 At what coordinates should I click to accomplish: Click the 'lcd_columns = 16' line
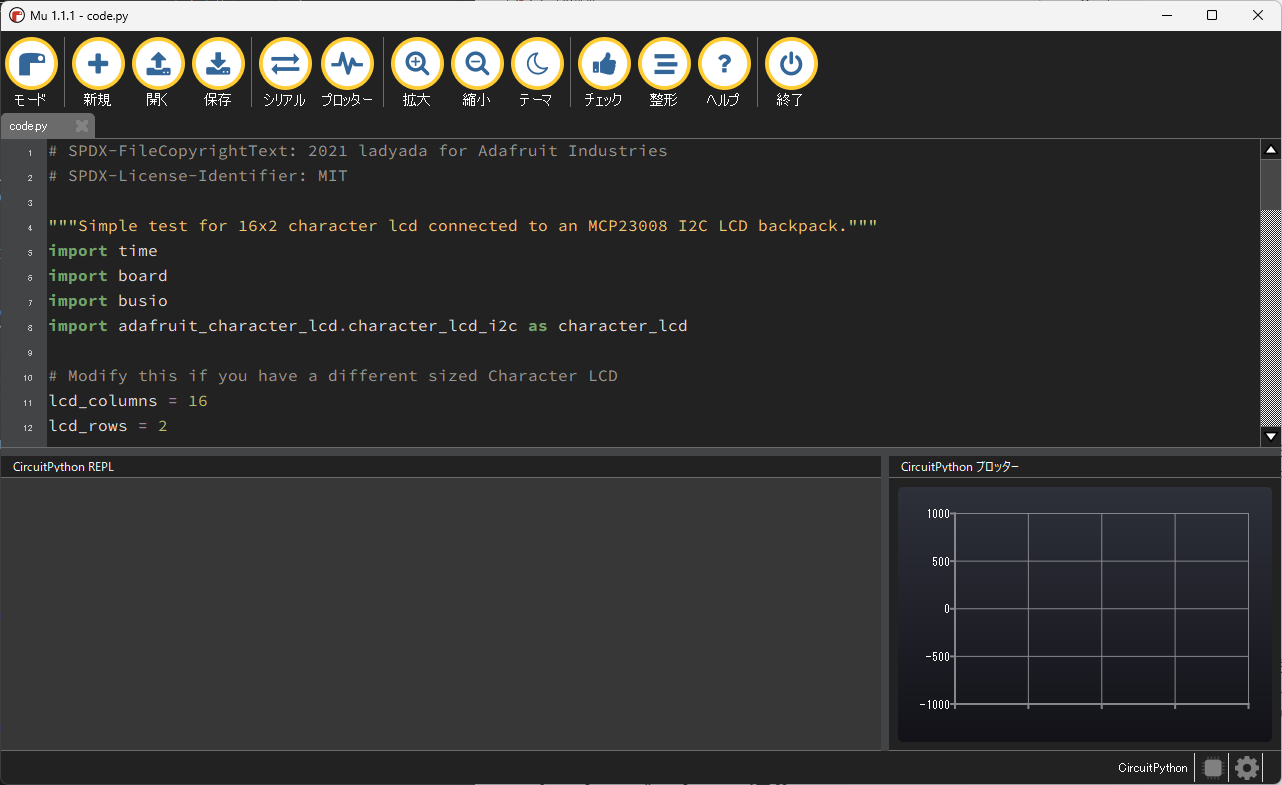tap(128, 401)
